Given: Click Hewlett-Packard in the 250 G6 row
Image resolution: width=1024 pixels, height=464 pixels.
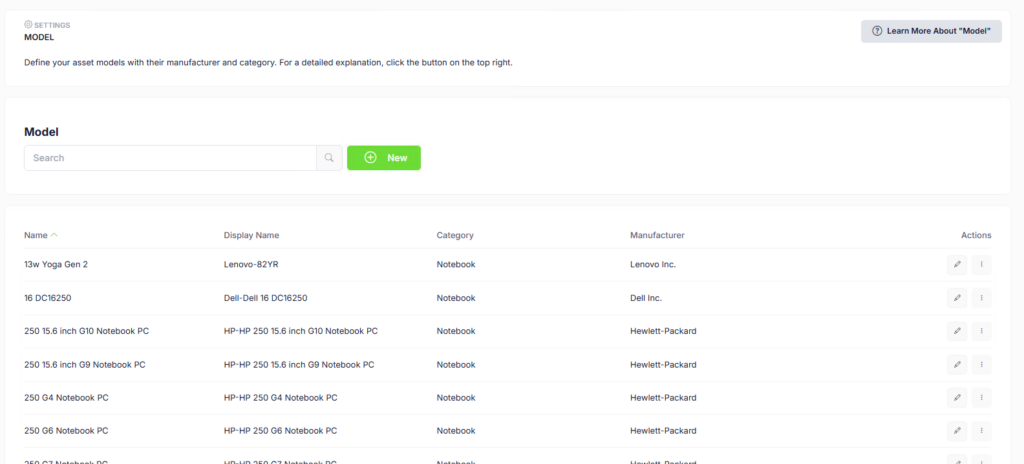Looking at the screenshot, I should click(663, 431).
